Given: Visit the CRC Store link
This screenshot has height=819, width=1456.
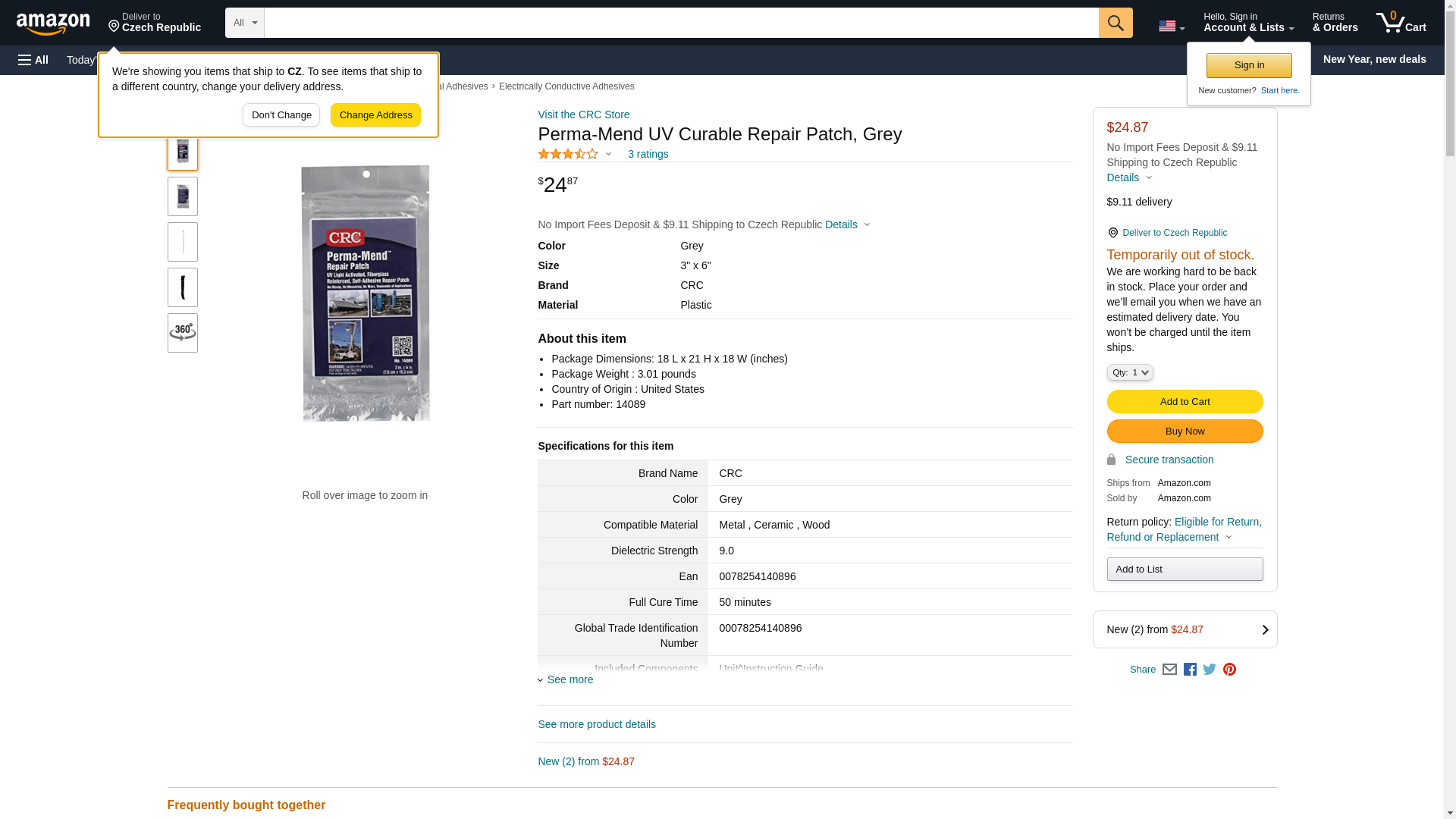Looking at the screenshot, I should [583, 115].
